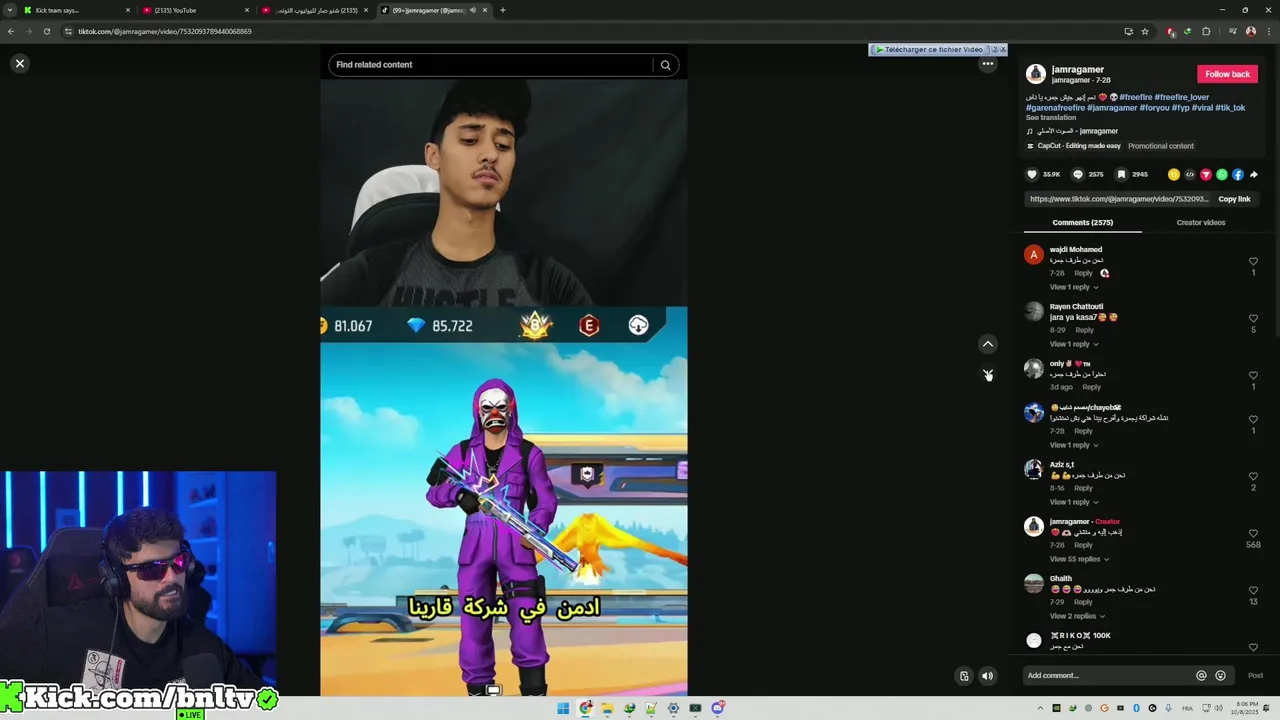Click the address bar URL
This screenshot has height=720, width=1280.
(165, 31)
